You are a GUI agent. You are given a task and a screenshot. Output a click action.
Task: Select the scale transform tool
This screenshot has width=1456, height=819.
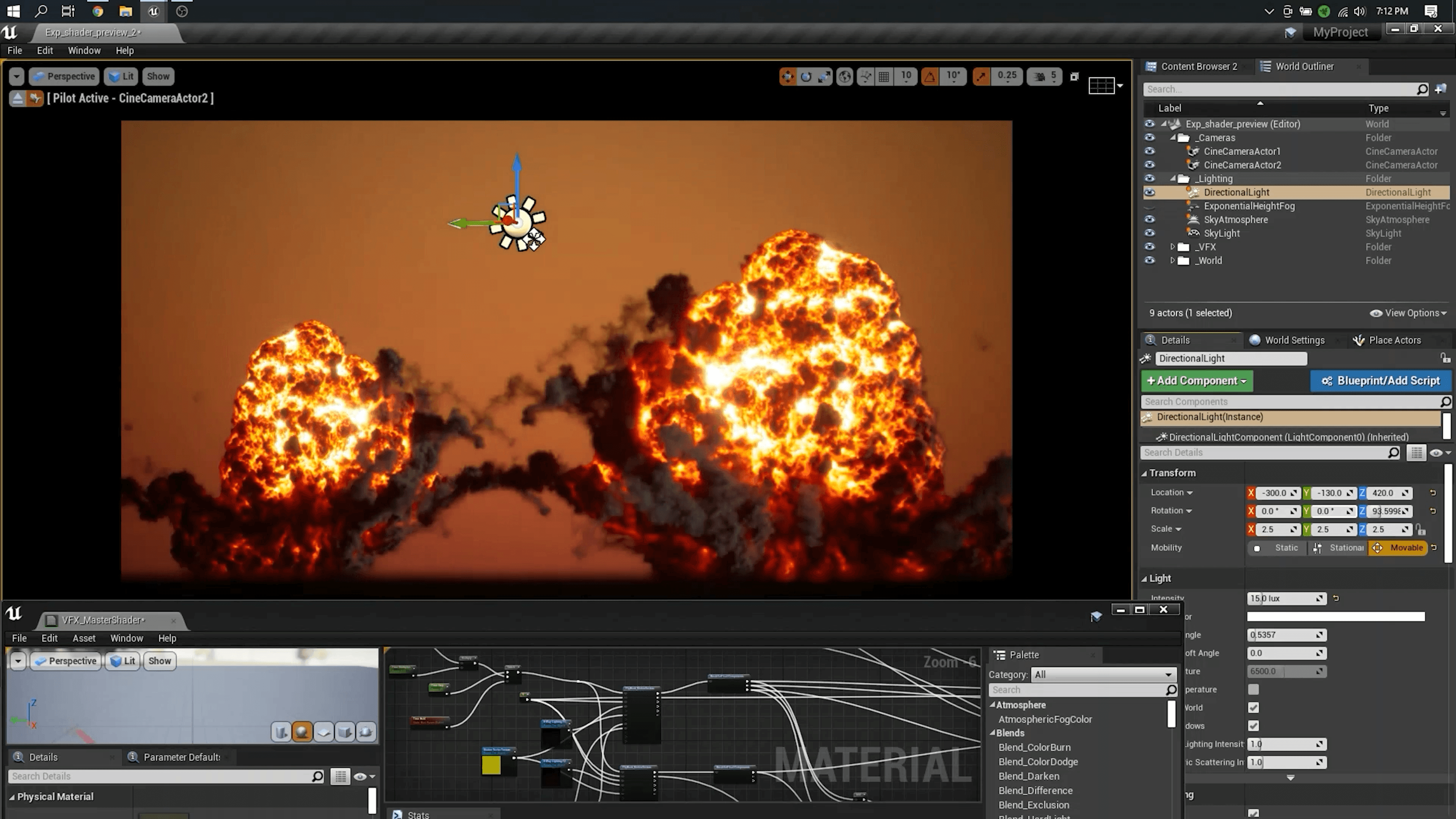(x=825, y=76)
